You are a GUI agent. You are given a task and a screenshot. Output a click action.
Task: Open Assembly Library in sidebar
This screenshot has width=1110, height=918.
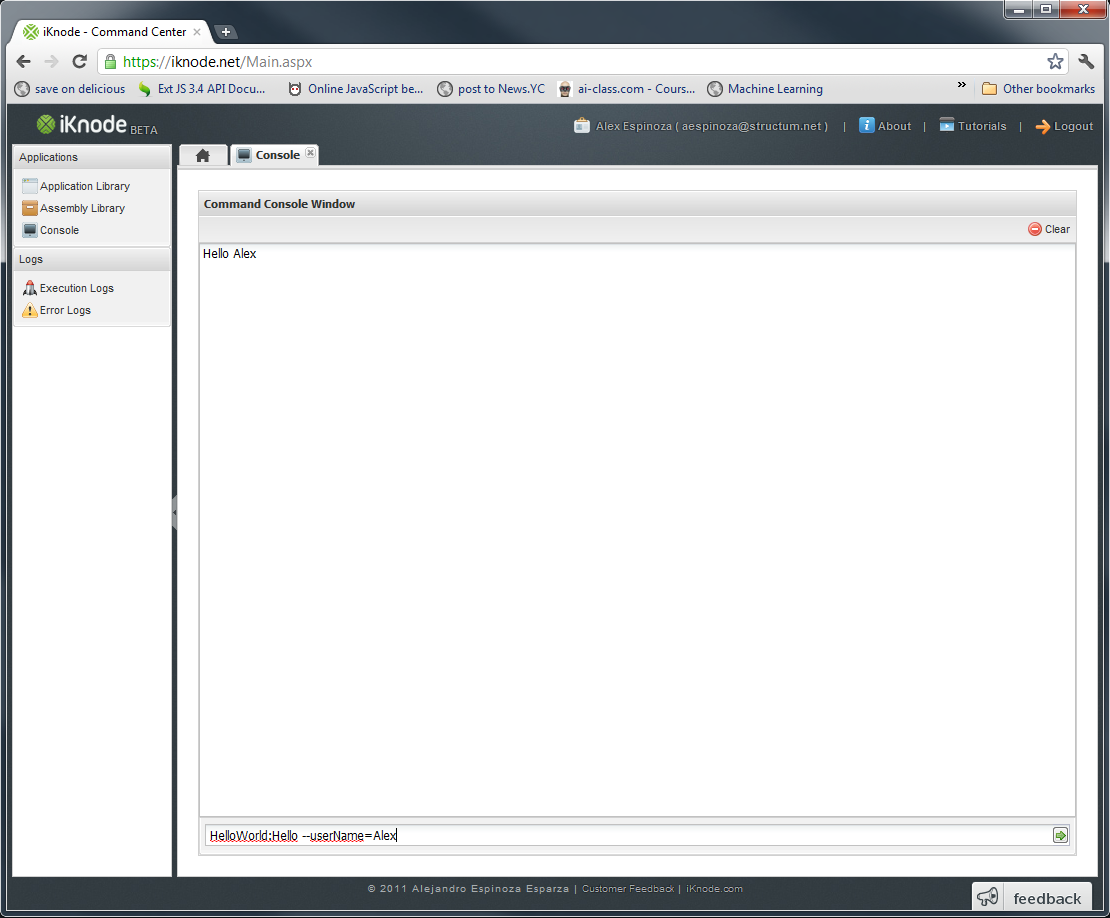(x=82, y=208)
